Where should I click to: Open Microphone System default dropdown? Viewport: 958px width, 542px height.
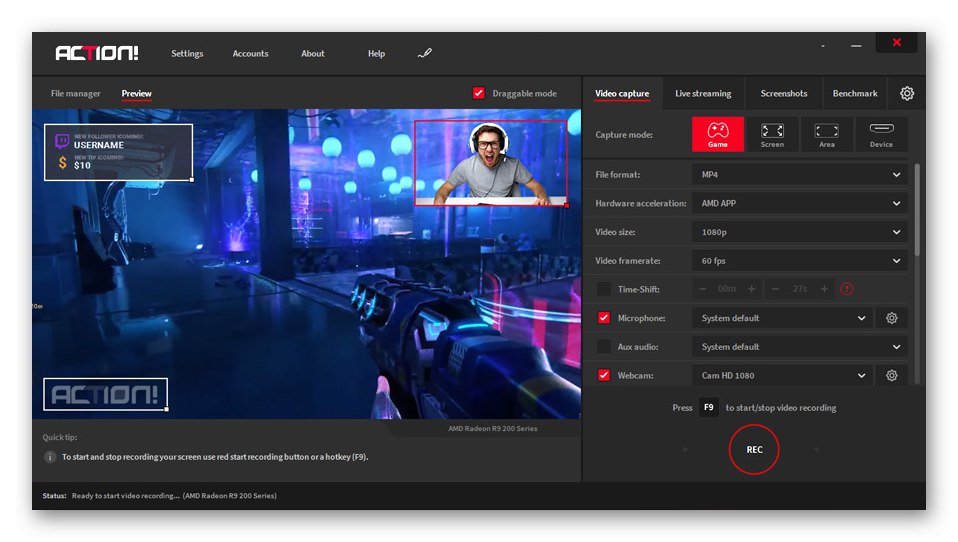point(782,318)
